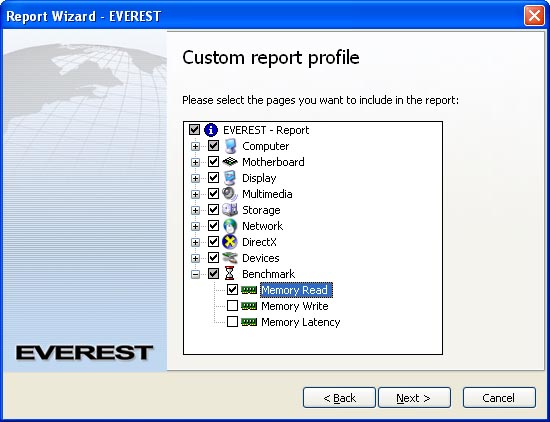550x422 pixels.
Task: Click the Network globe icon
Action: (x=230, y=226)
